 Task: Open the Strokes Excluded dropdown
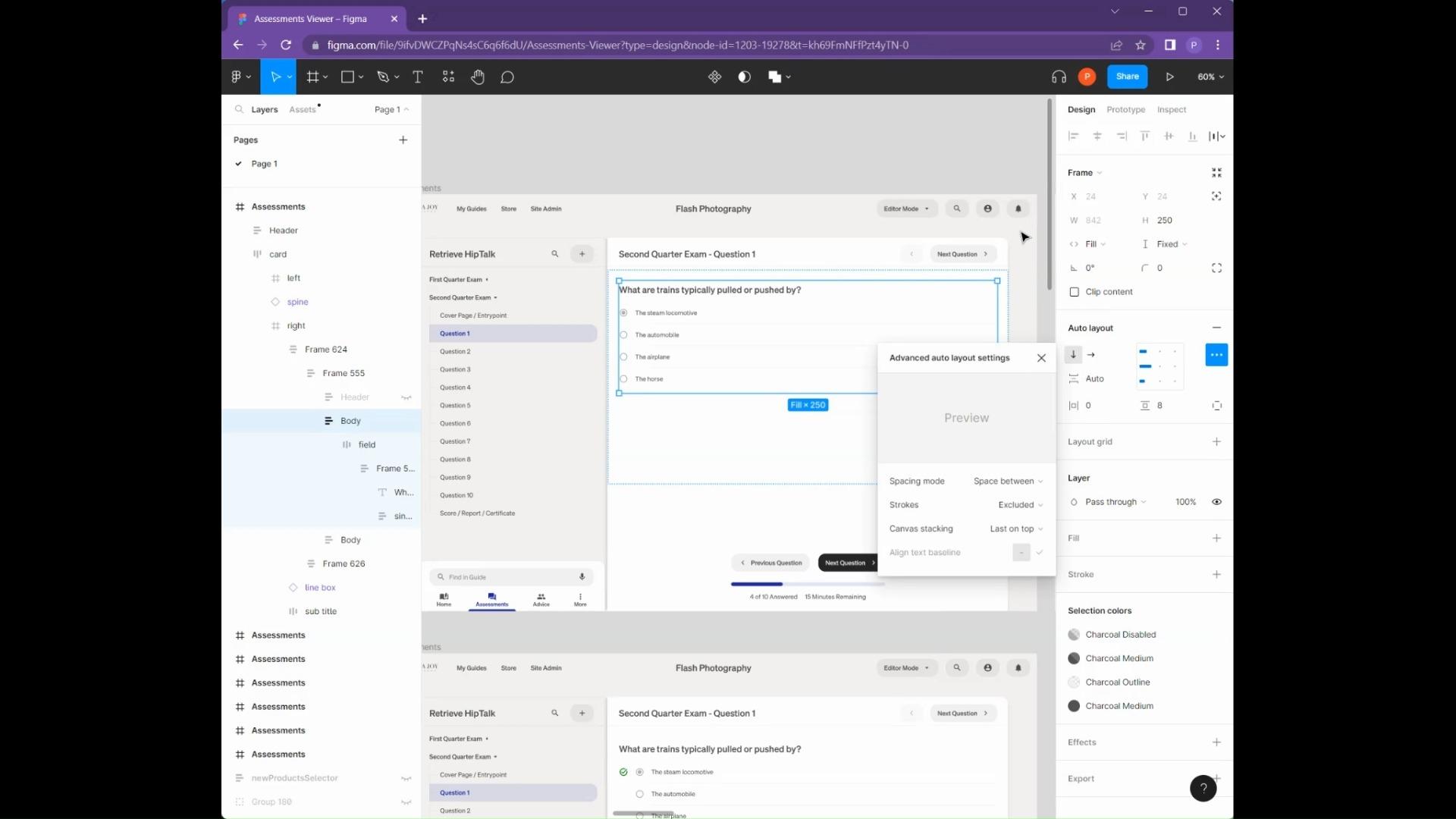[1021, 505]
